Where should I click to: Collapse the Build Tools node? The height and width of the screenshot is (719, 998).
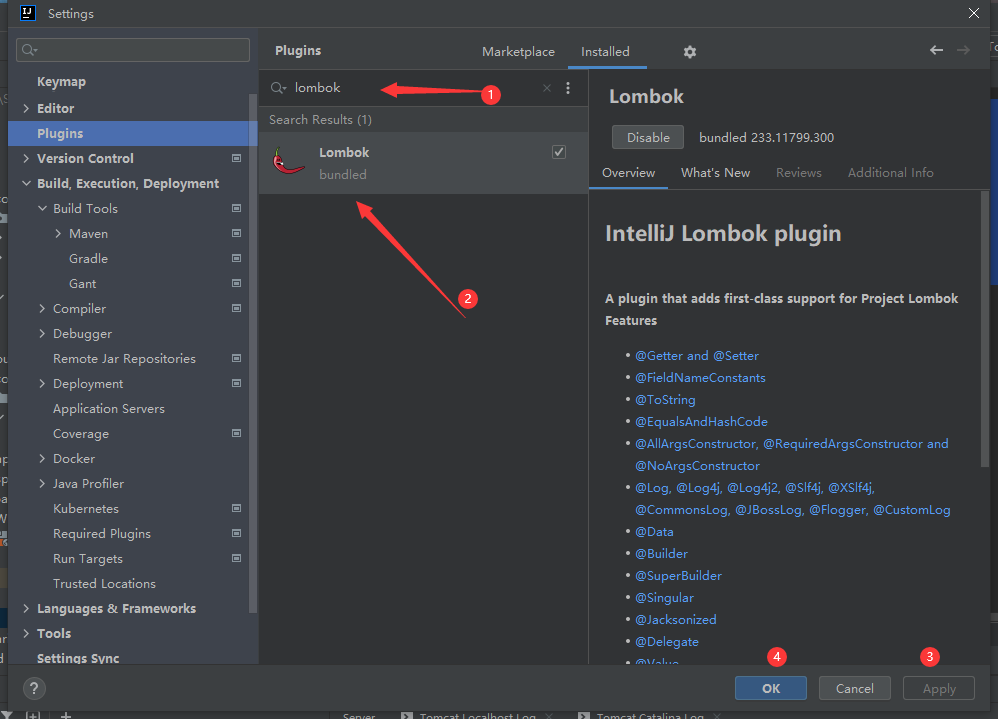click(x=42, y=208)
